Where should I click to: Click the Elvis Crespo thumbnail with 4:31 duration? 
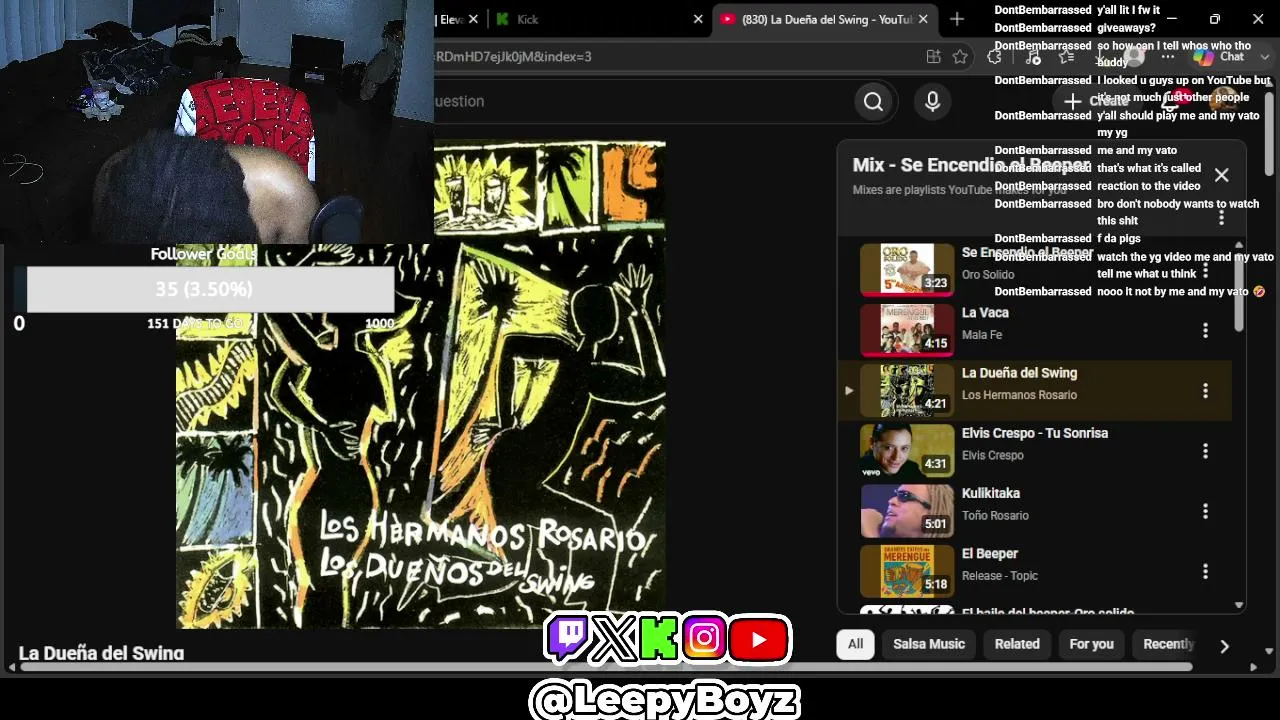(x=907, y=451)
